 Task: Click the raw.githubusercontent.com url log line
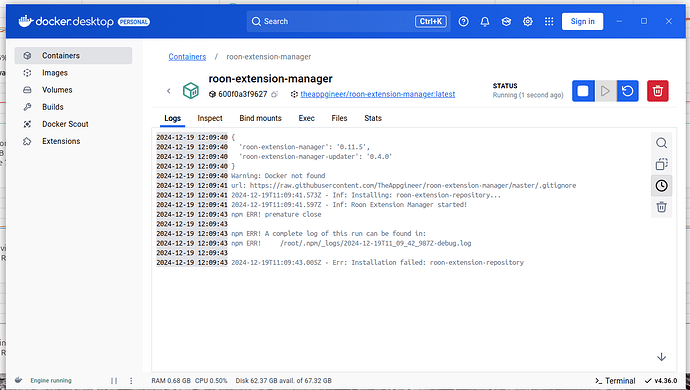(404, 185)
